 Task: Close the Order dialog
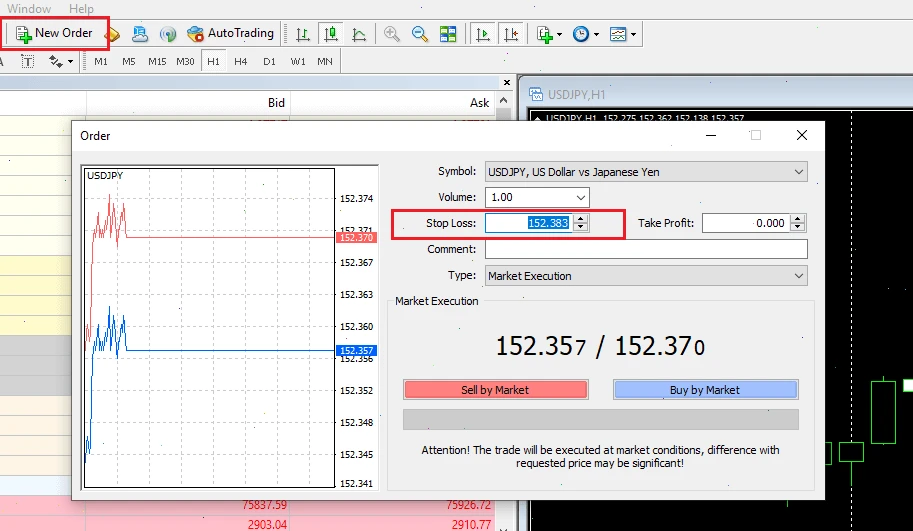(802, 135)
